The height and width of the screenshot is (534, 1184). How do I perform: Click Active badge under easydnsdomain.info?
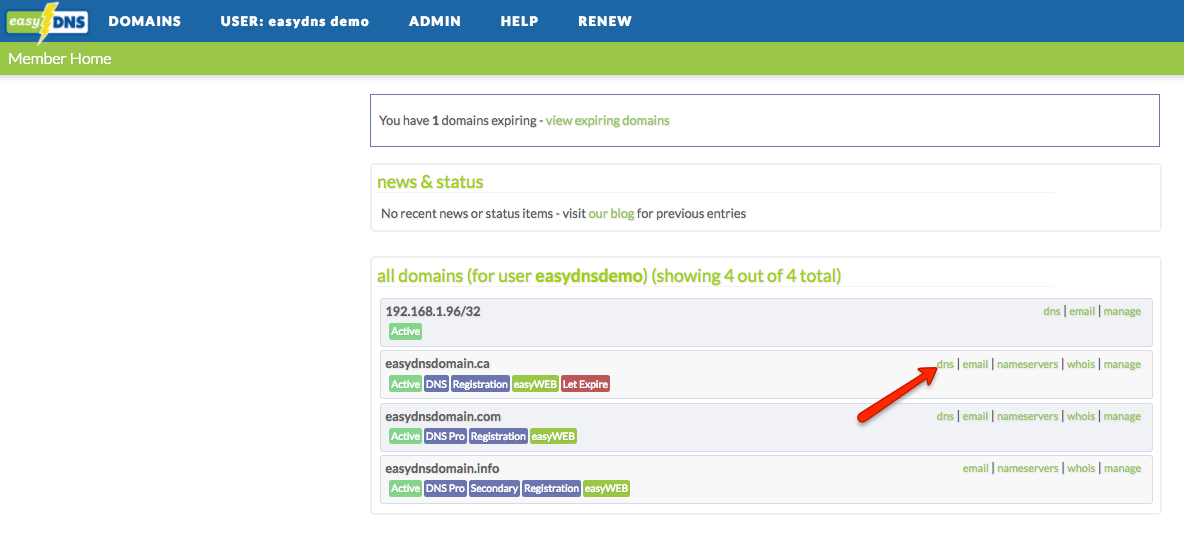tap(405, 489)
